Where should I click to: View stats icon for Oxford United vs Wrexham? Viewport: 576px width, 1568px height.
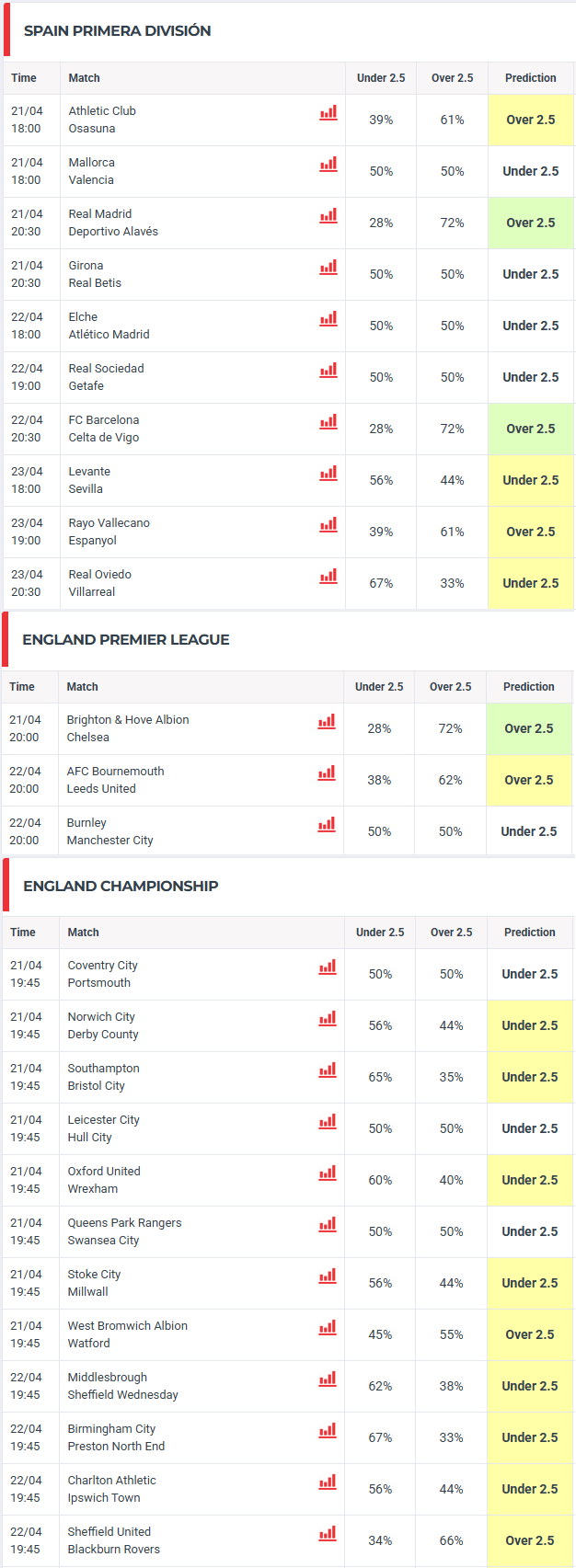tap(327, 1173)
